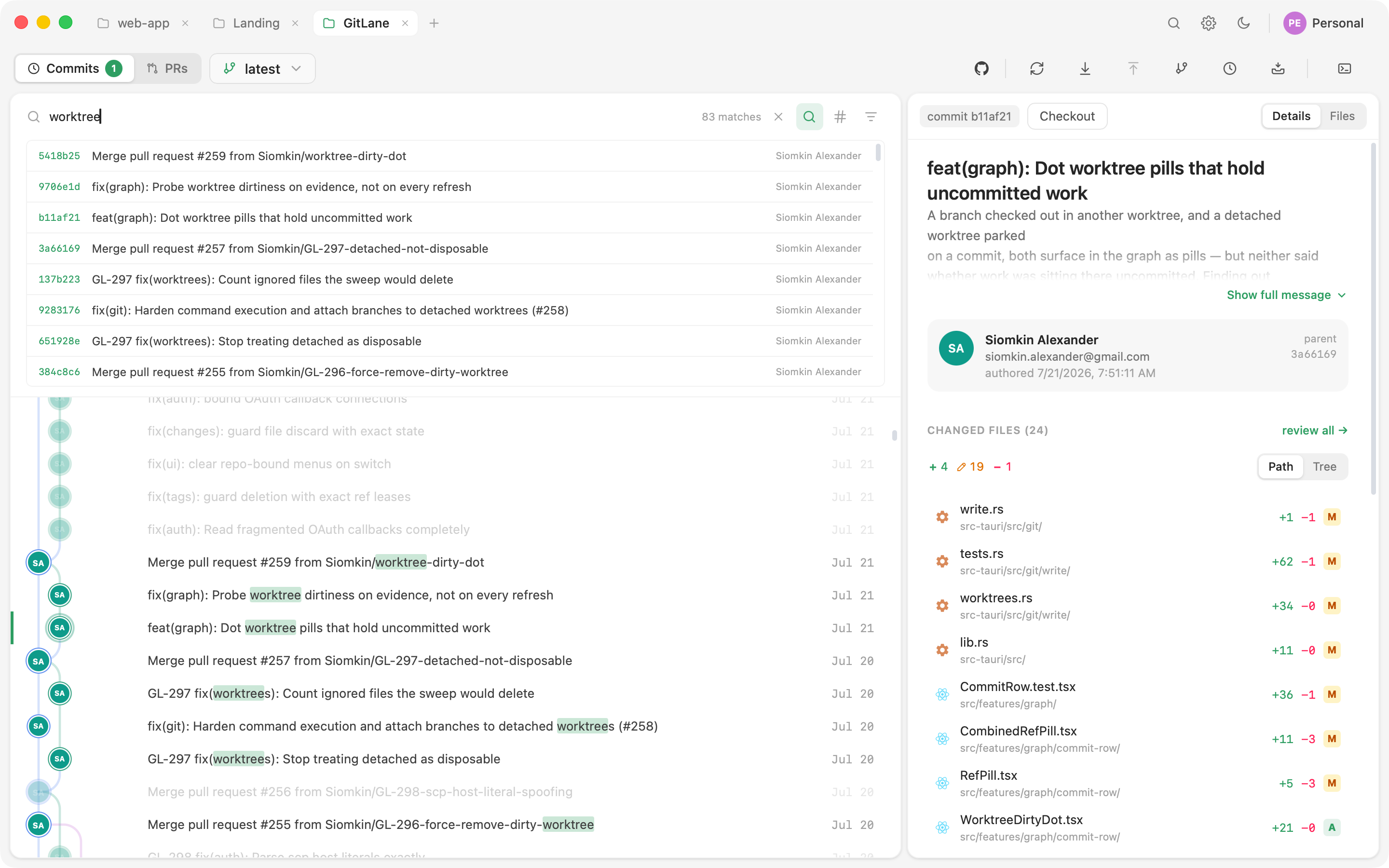Close the GitLane tab
Viewport: 1389px width, 868px height.
(x=405, y=23)
